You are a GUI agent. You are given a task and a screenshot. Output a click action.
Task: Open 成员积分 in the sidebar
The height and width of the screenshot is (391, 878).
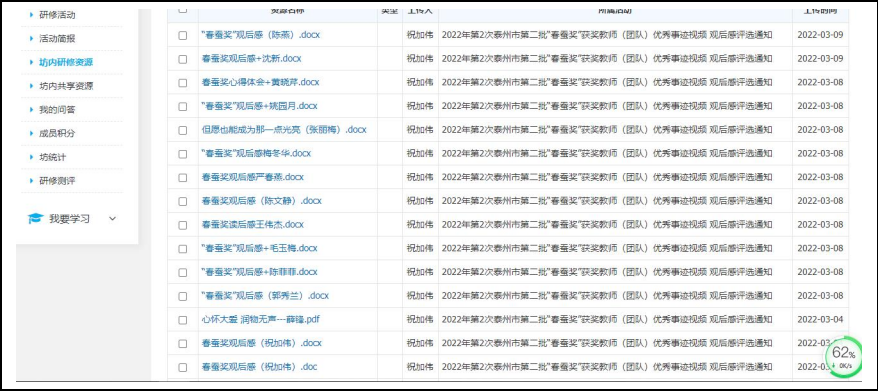coord(57,133)
